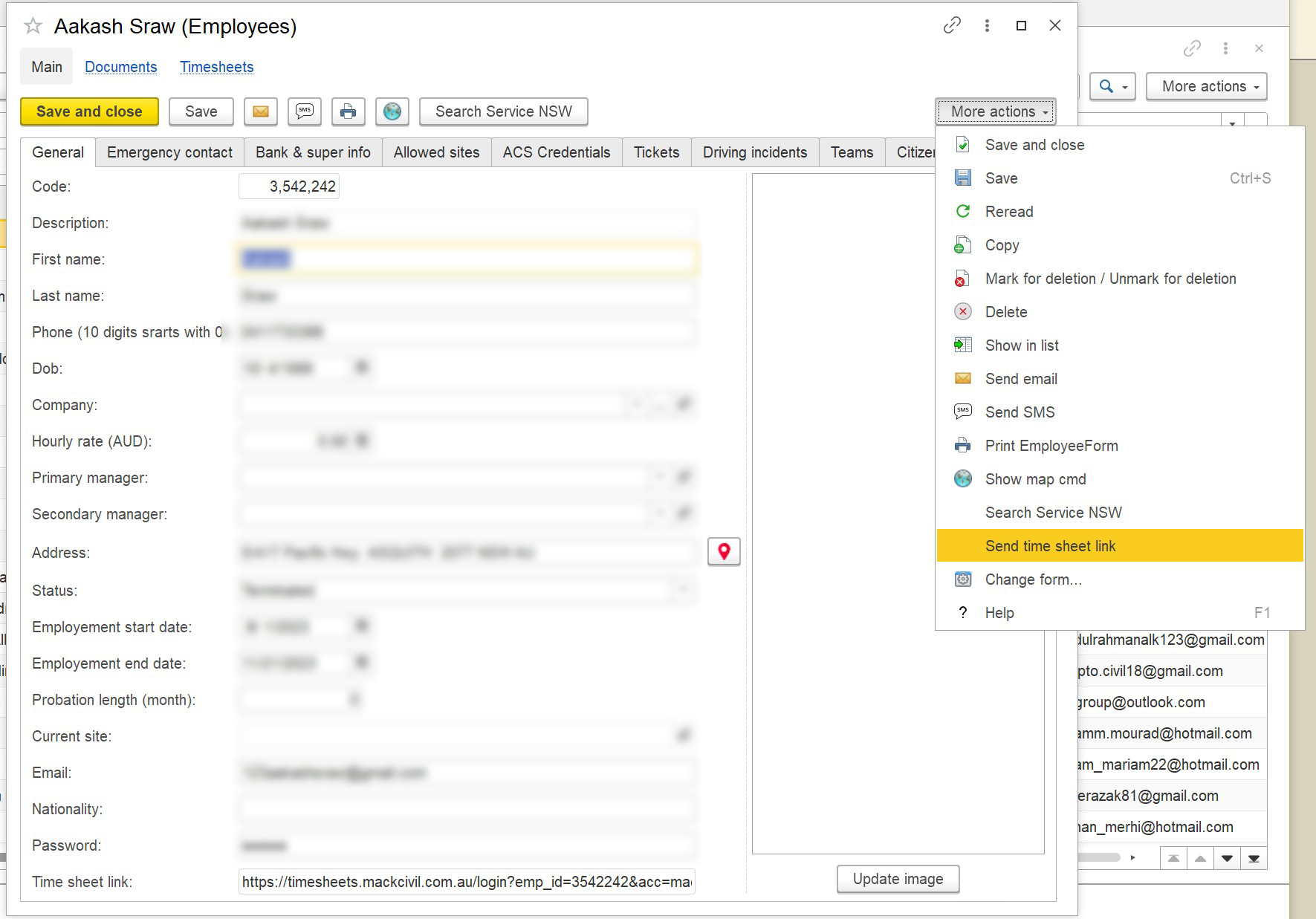1316x919 pixels.
Task: Expand the Status field dropdown
Action: click(683, 589)
